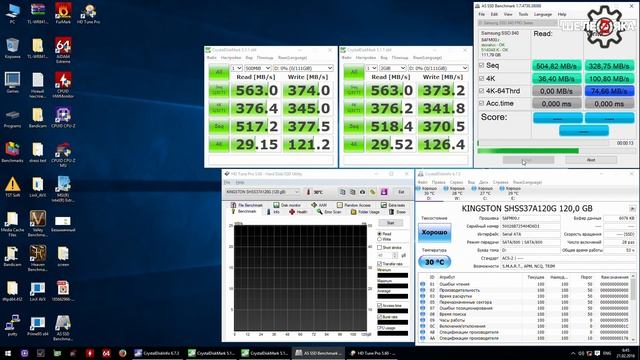Viewport: 640px width, 360px height.
Task: Open the PC desktop icon
Action: coord(12,13)
